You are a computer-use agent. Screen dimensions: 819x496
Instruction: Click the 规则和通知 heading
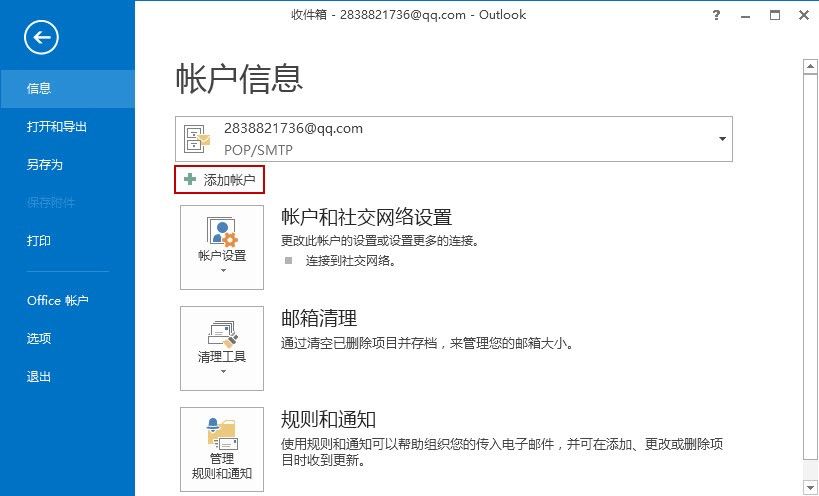pyautogui.click(x=329, y=420)
